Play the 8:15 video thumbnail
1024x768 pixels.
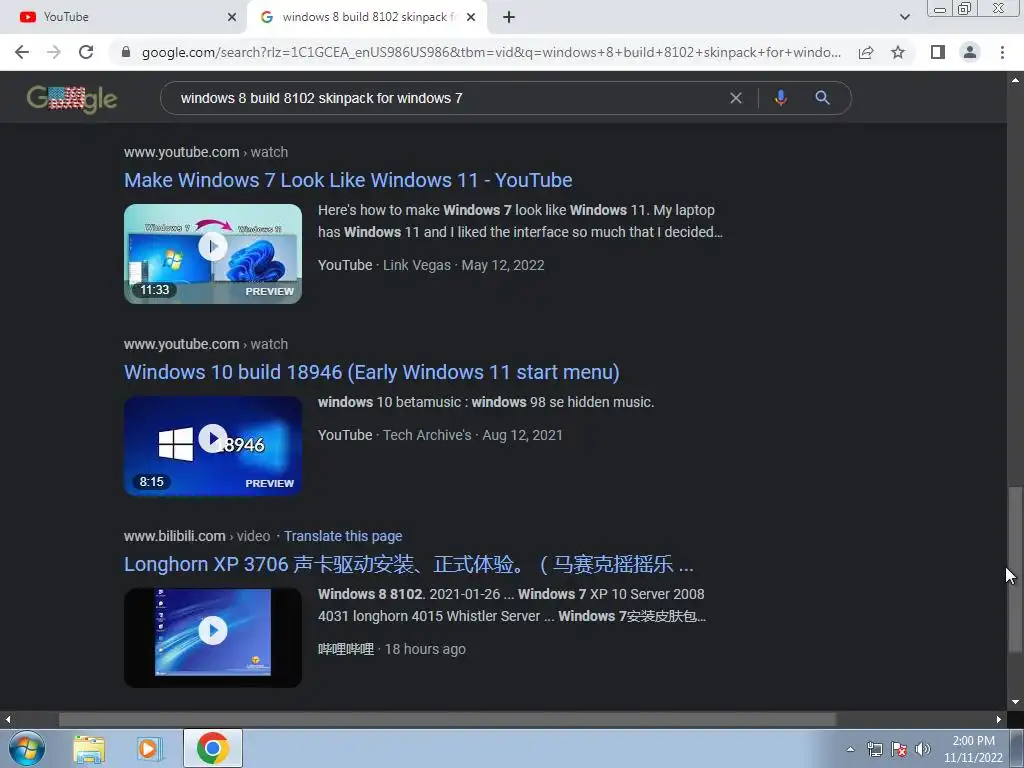(213, 446)
